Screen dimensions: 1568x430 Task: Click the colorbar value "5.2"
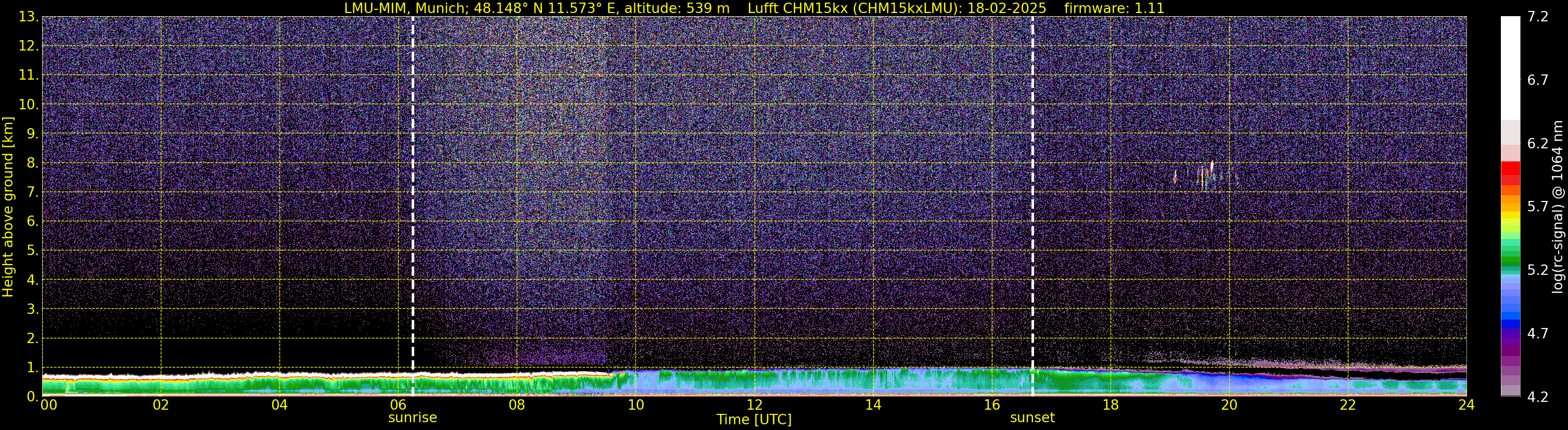tap(1538, 270)
